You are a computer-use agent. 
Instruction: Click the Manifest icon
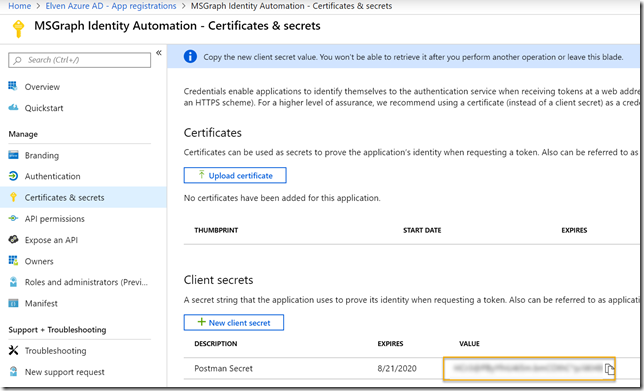coord(13,303)
